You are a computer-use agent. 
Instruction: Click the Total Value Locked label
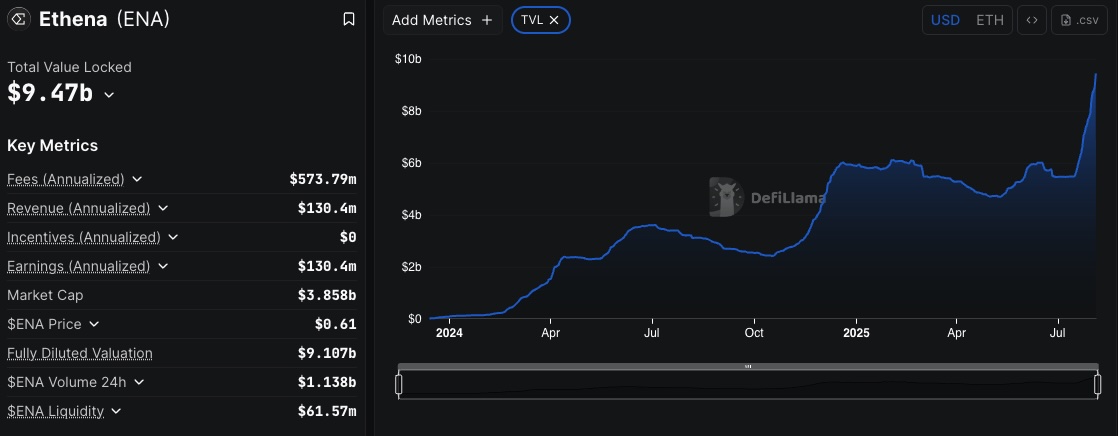tap(69, 67)
